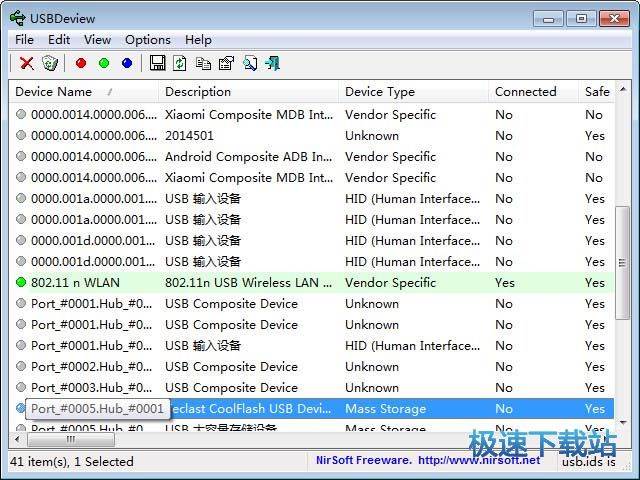Click the red X uninstall device icon
640x480 pixels.
pos(27,63)
